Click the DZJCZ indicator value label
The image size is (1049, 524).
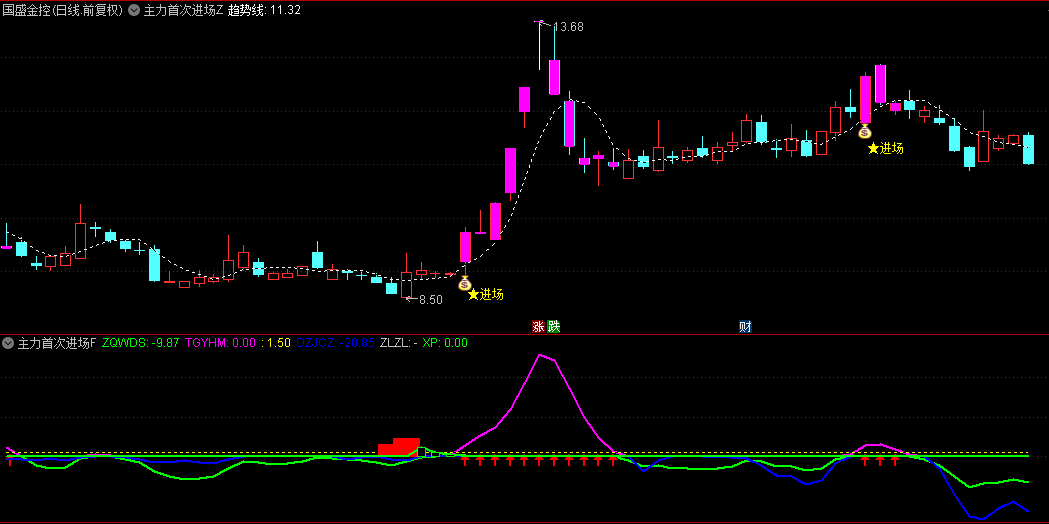[x=335, y=343]
